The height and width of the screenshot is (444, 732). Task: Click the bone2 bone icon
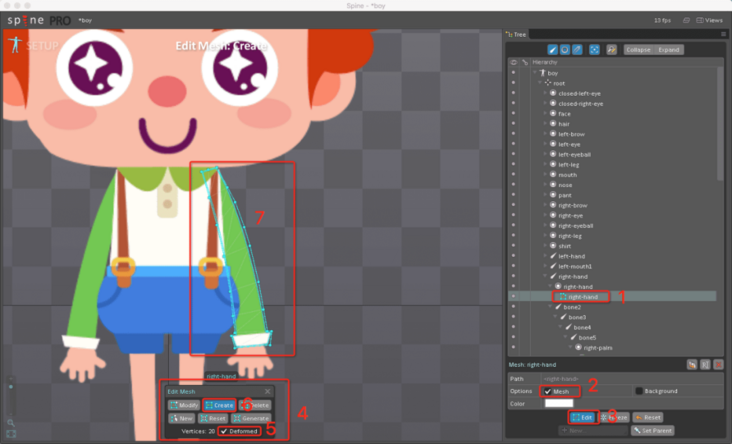tap(558, 307)
